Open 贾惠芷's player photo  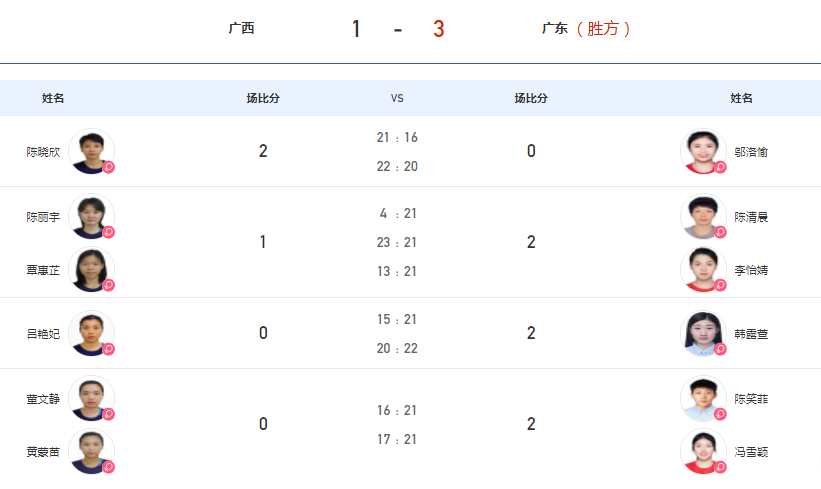coord(91,270)
